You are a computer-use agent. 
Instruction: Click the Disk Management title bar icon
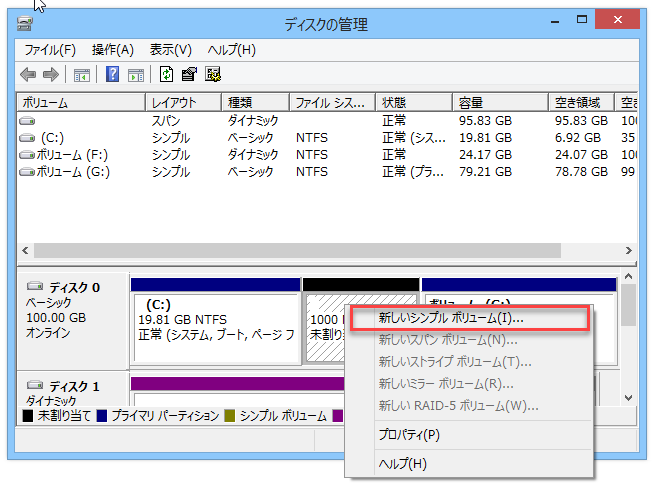[25, 23]
